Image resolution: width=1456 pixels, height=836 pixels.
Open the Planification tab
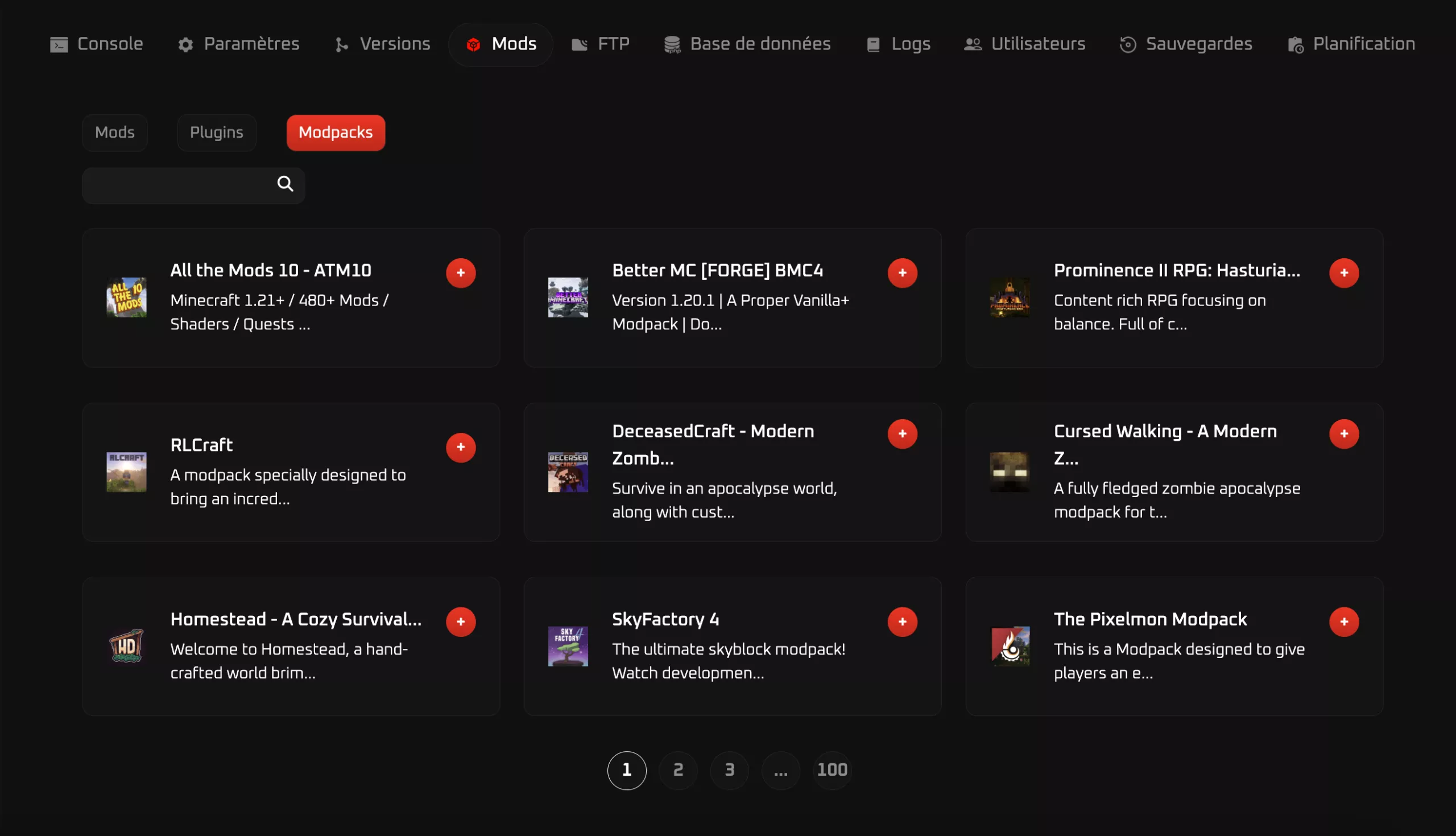pyautogui.click(x=1351, y=44)
